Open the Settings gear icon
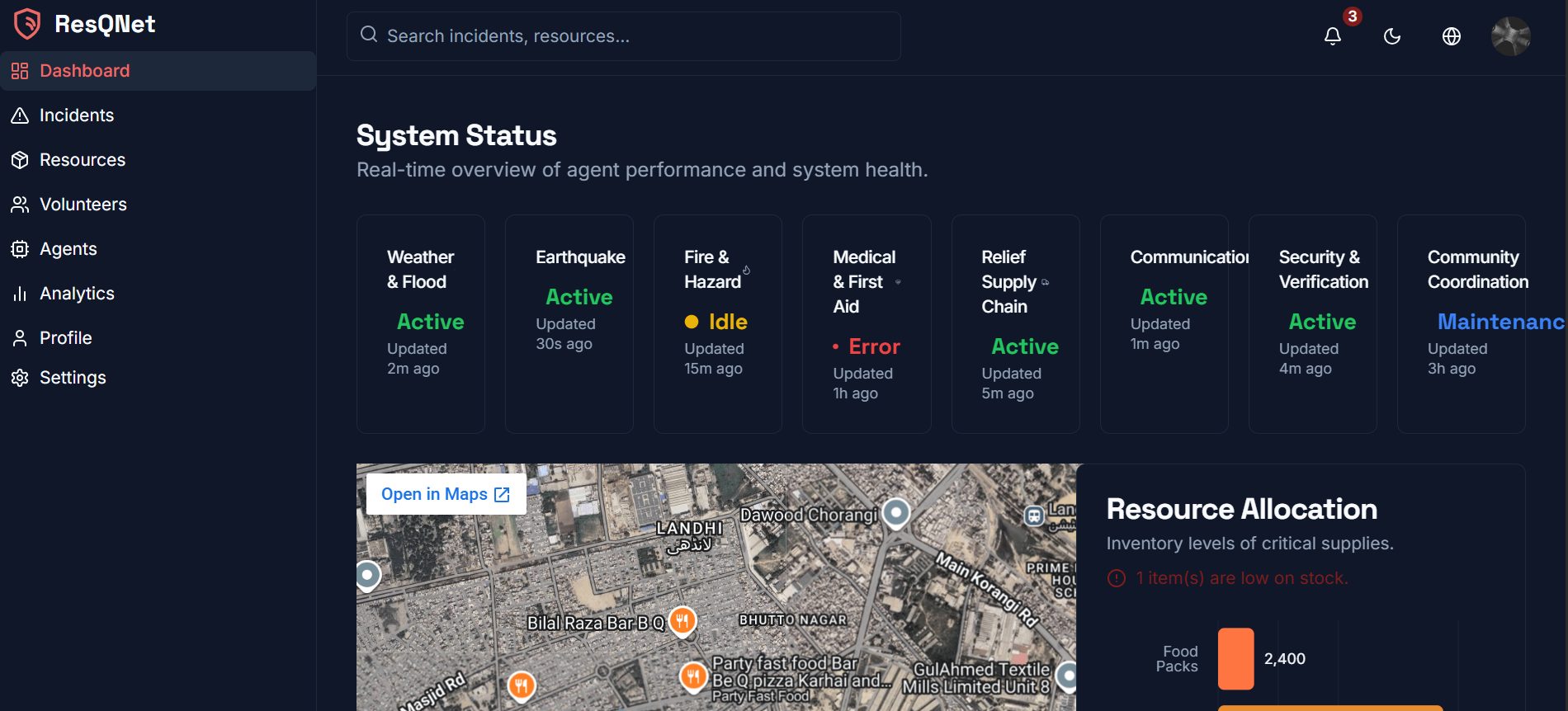The image size is (1568, 711). tap(20, 378)
